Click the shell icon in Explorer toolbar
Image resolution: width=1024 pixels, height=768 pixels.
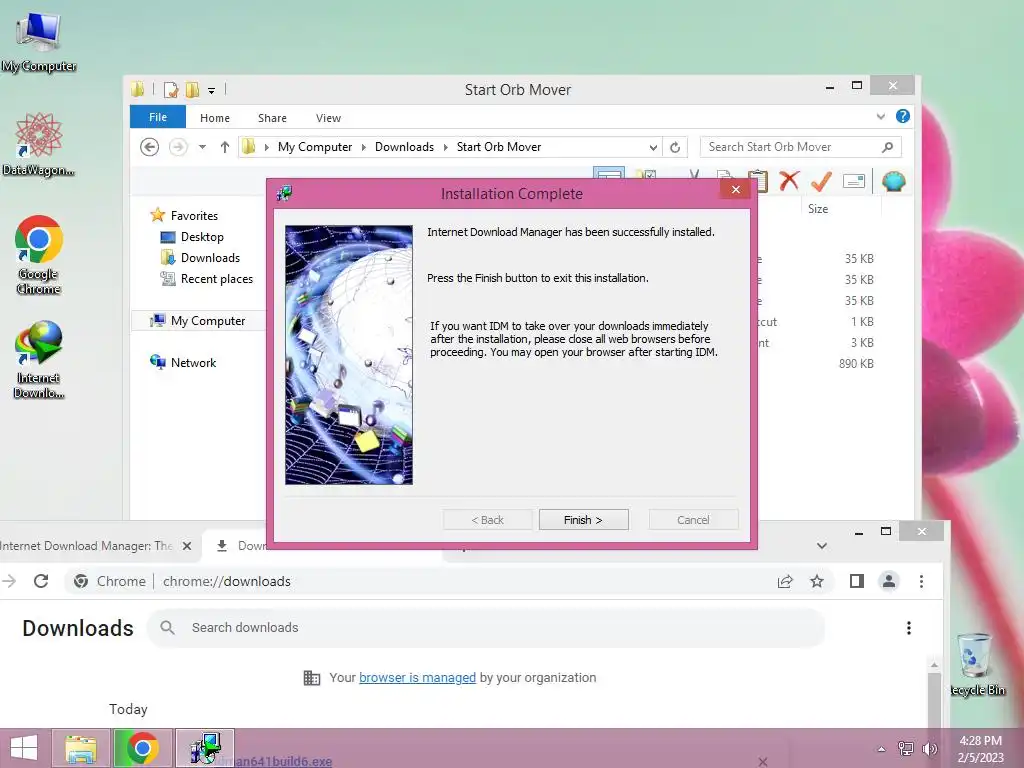pyautogui.click(x=893, y=181)
